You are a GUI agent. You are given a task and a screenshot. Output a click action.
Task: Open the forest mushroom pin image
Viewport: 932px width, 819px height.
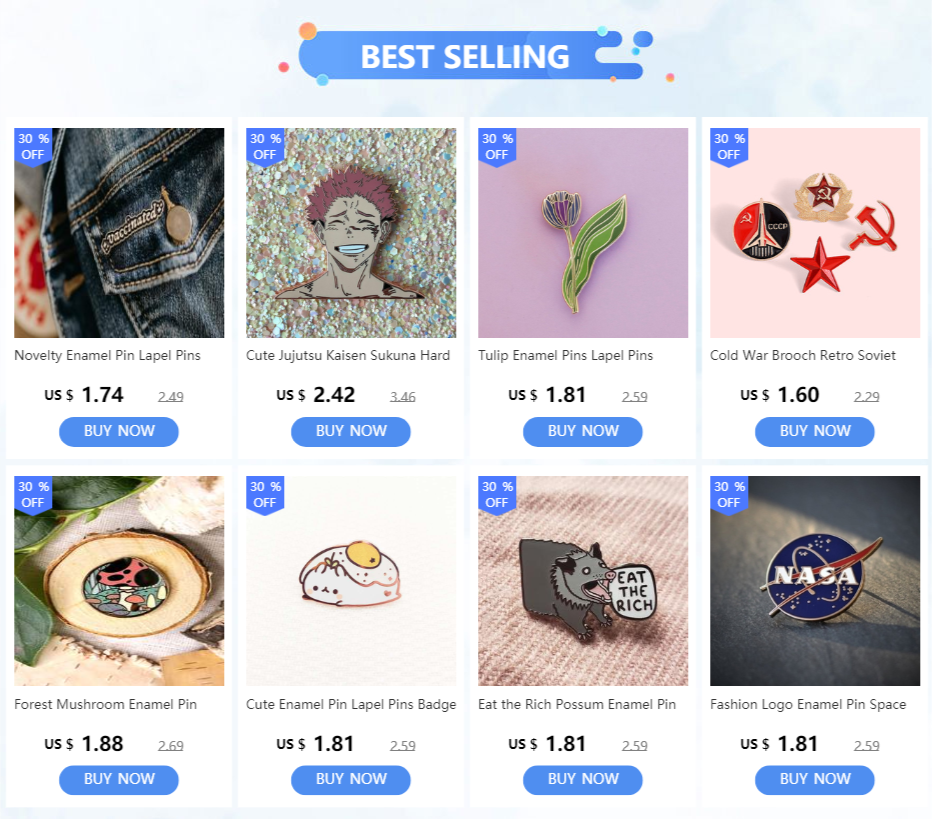point(119,581)
